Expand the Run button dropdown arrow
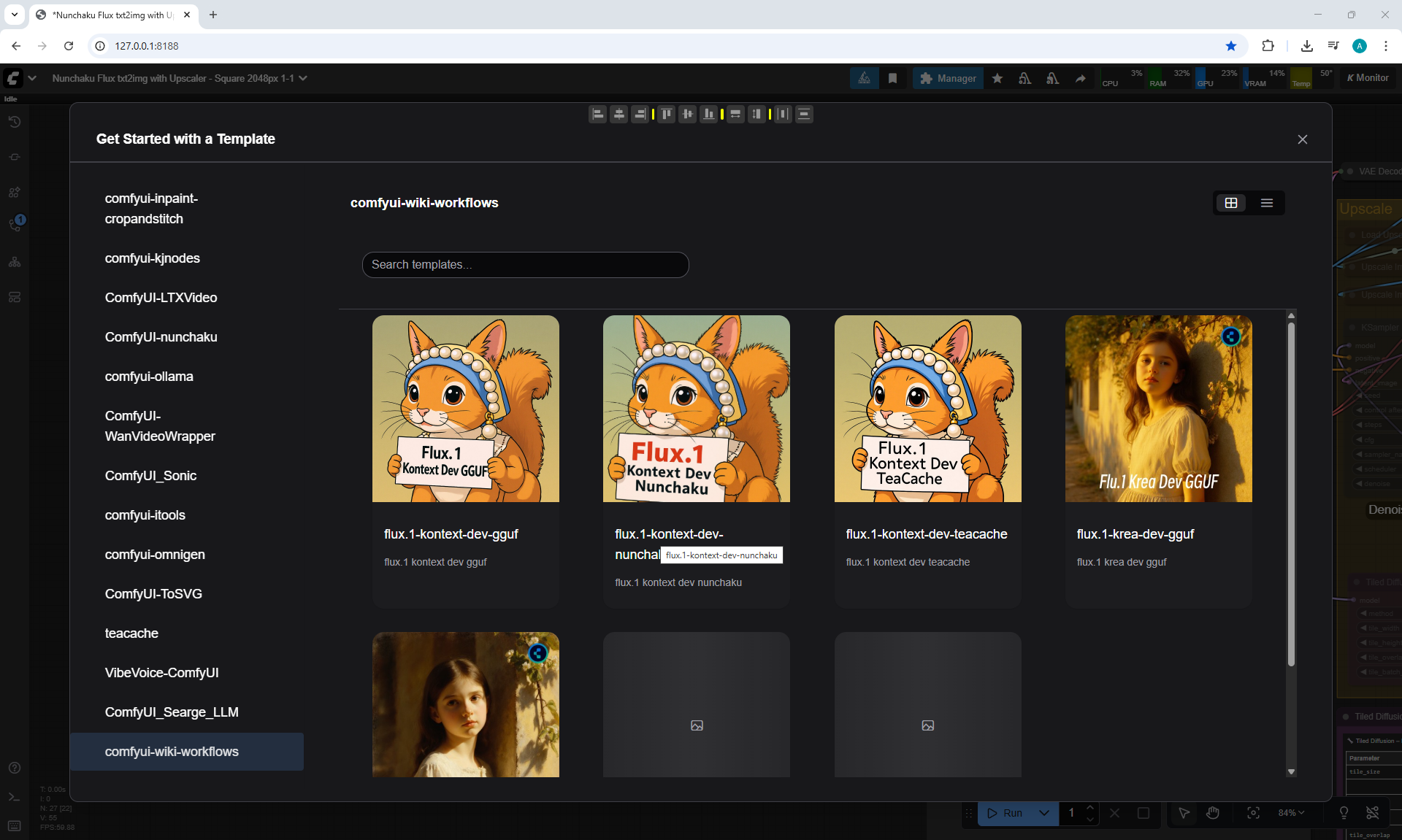1402x840 pixels. point(1044,813)
